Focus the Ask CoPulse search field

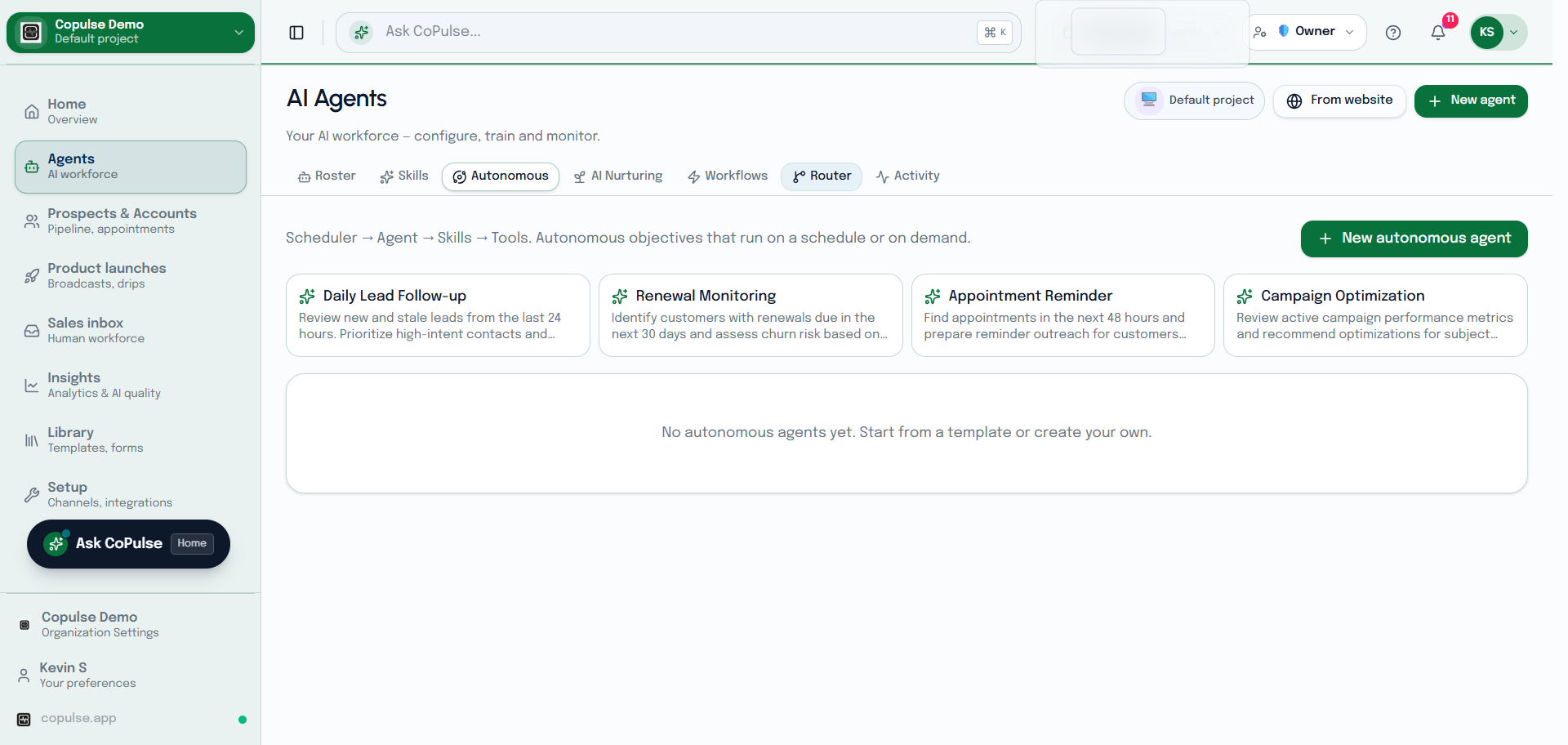click(x=678, y=33)
